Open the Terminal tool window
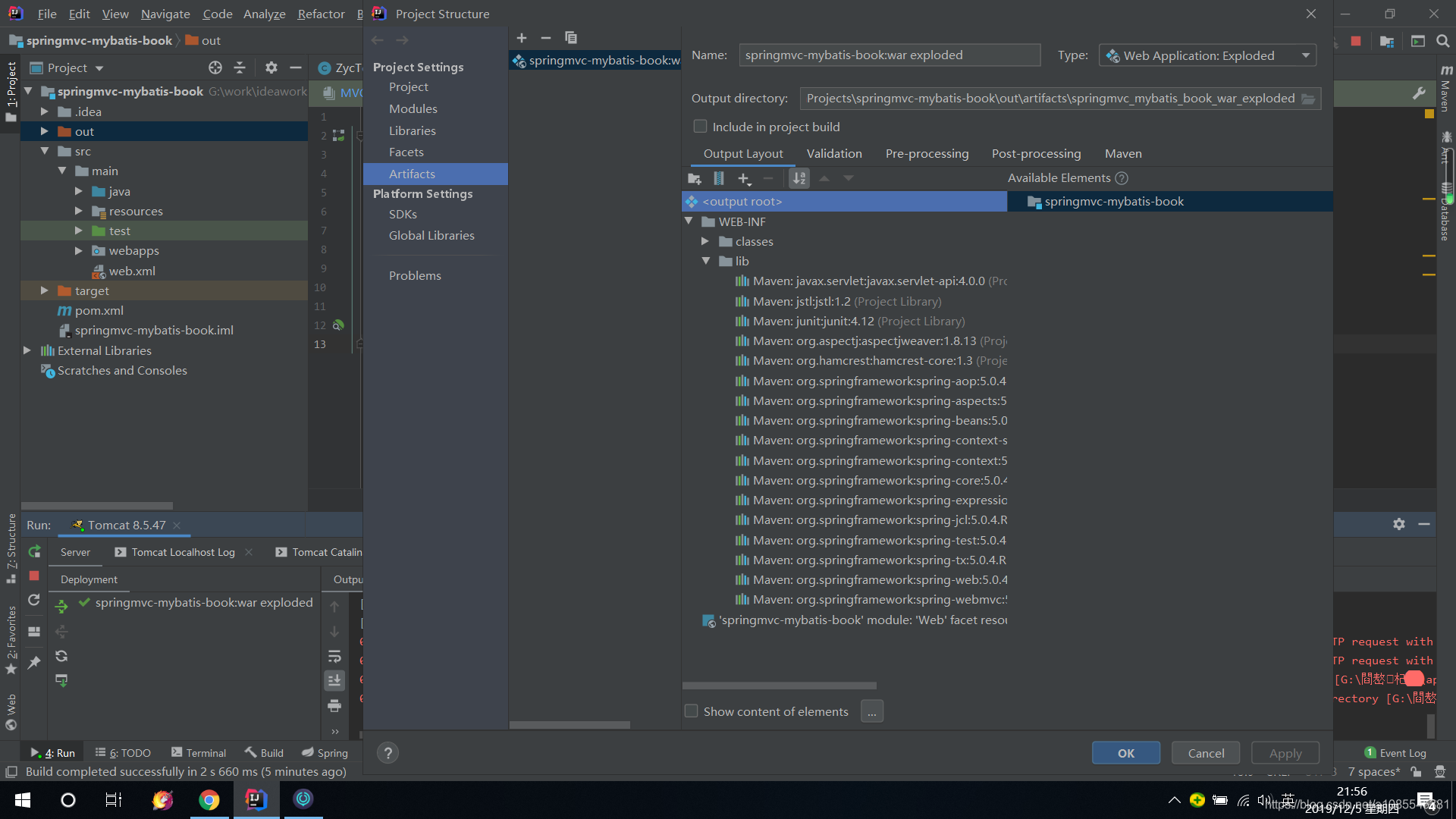The width and height of the screenshot is (1456, 819). pyautogui.click(x=199, y=753)
